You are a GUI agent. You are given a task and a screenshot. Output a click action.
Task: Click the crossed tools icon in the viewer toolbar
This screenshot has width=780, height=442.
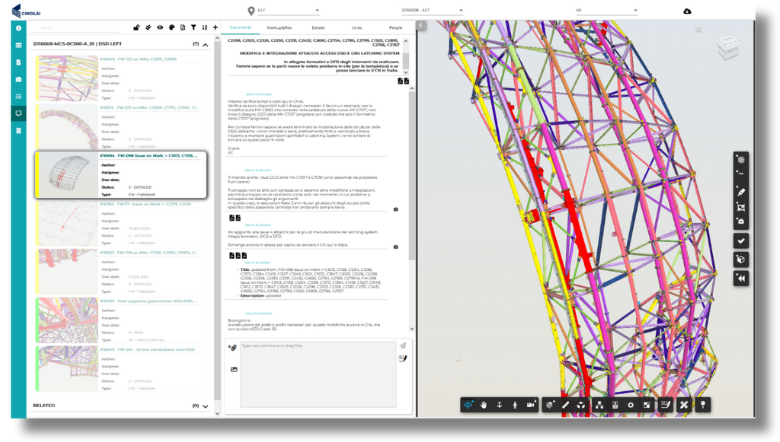(684, 405)
